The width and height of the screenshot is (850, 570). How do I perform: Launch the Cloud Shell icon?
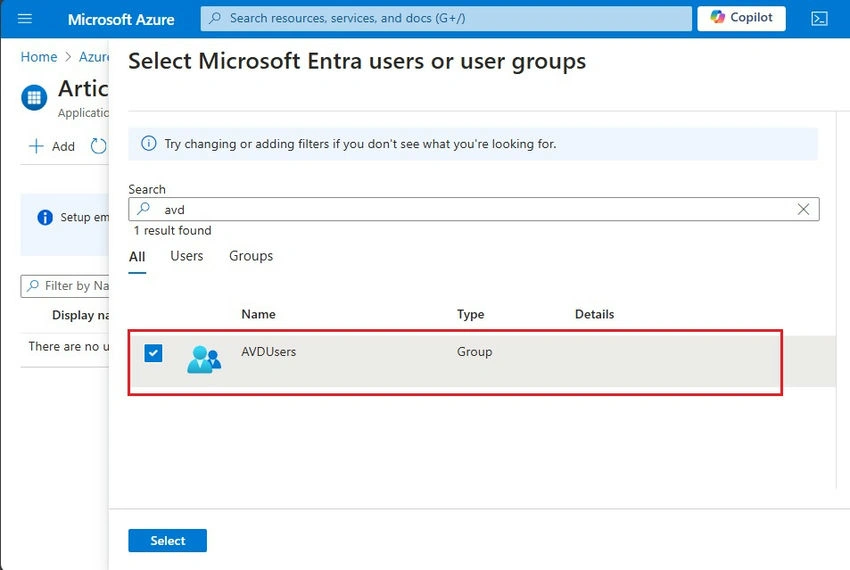pyautogui.click(x=819, y=19)
